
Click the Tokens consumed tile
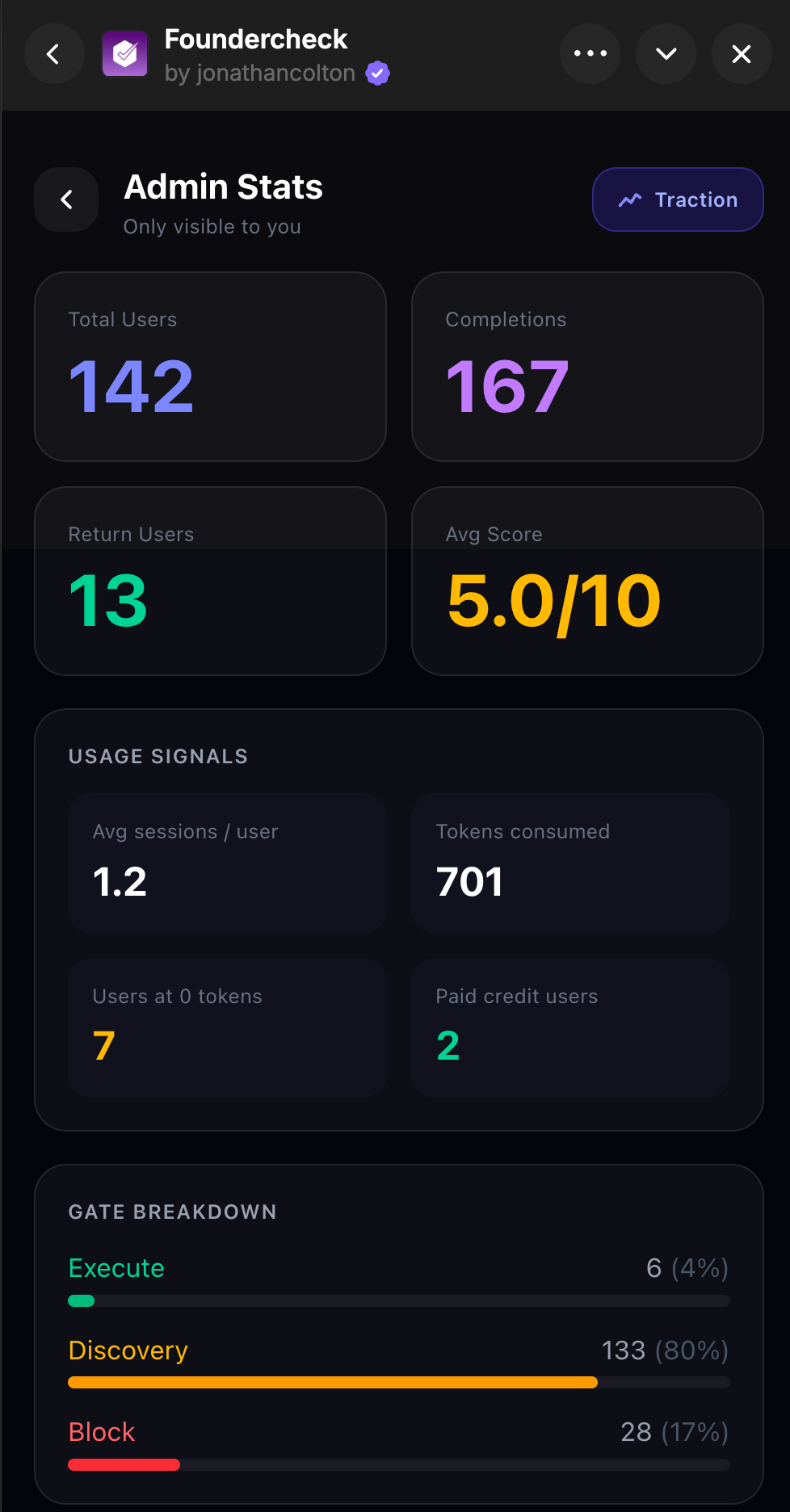point(570,863)
